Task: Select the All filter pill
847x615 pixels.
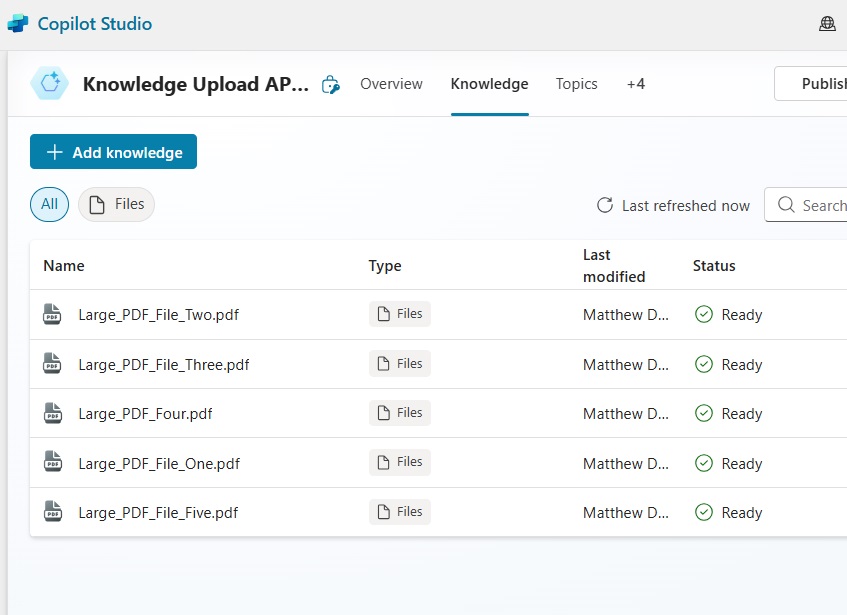Action: pyautogui.click(x=49, y=204)
